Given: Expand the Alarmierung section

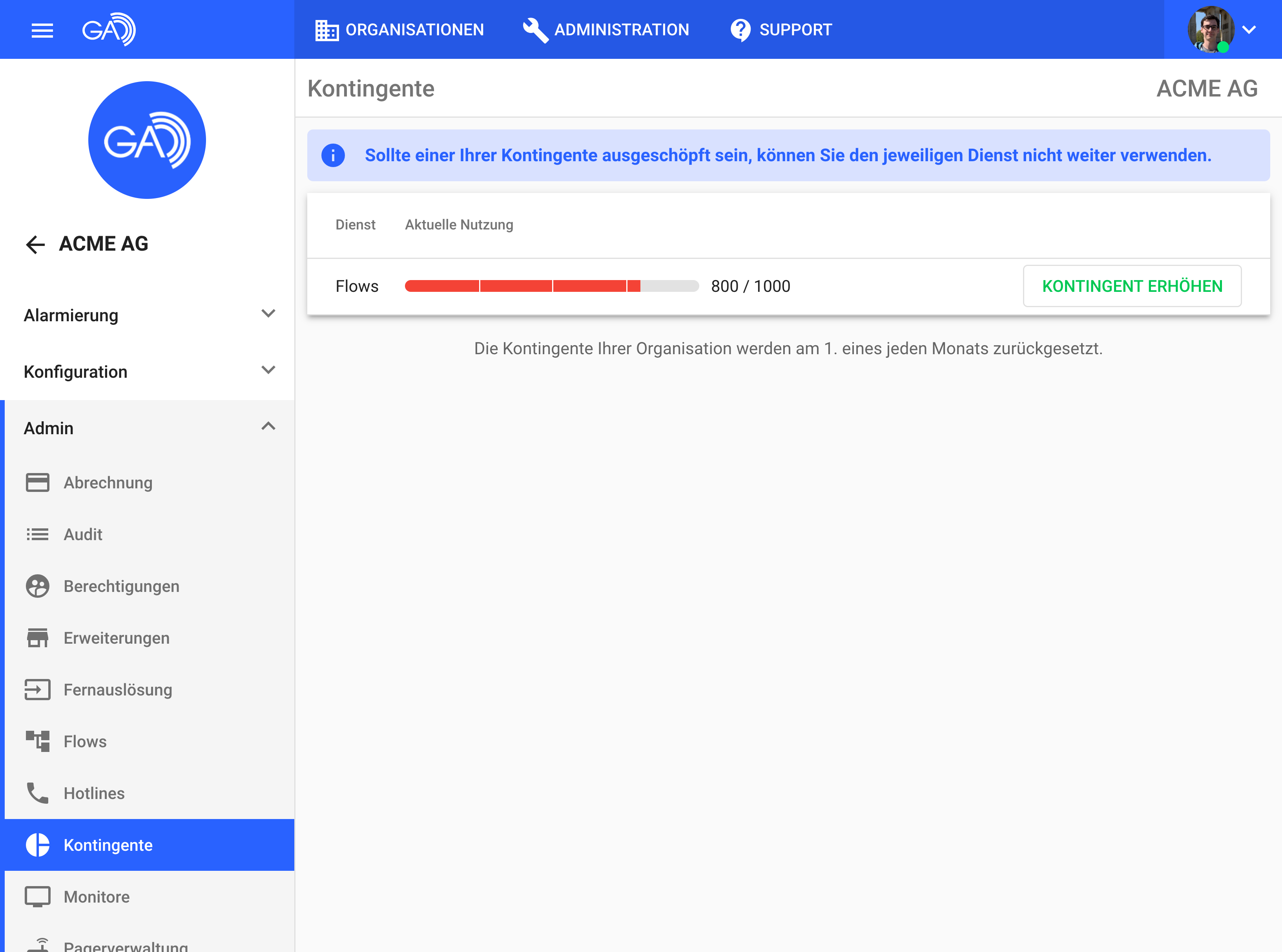Looking at the screenshot, I should 147,315.
